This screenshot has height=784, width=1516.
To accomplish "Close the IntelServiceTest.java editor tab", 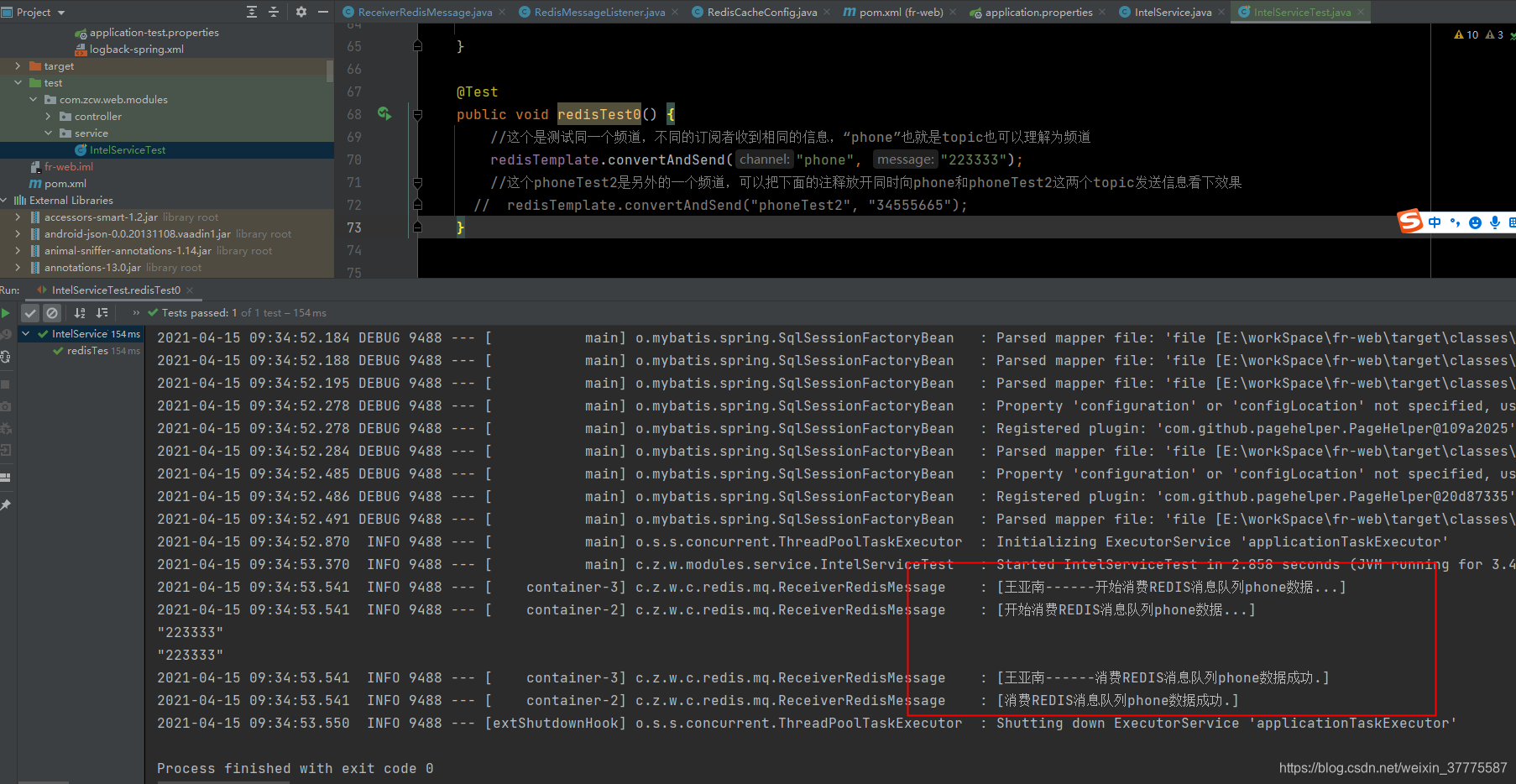I will tap(1361, 12).
